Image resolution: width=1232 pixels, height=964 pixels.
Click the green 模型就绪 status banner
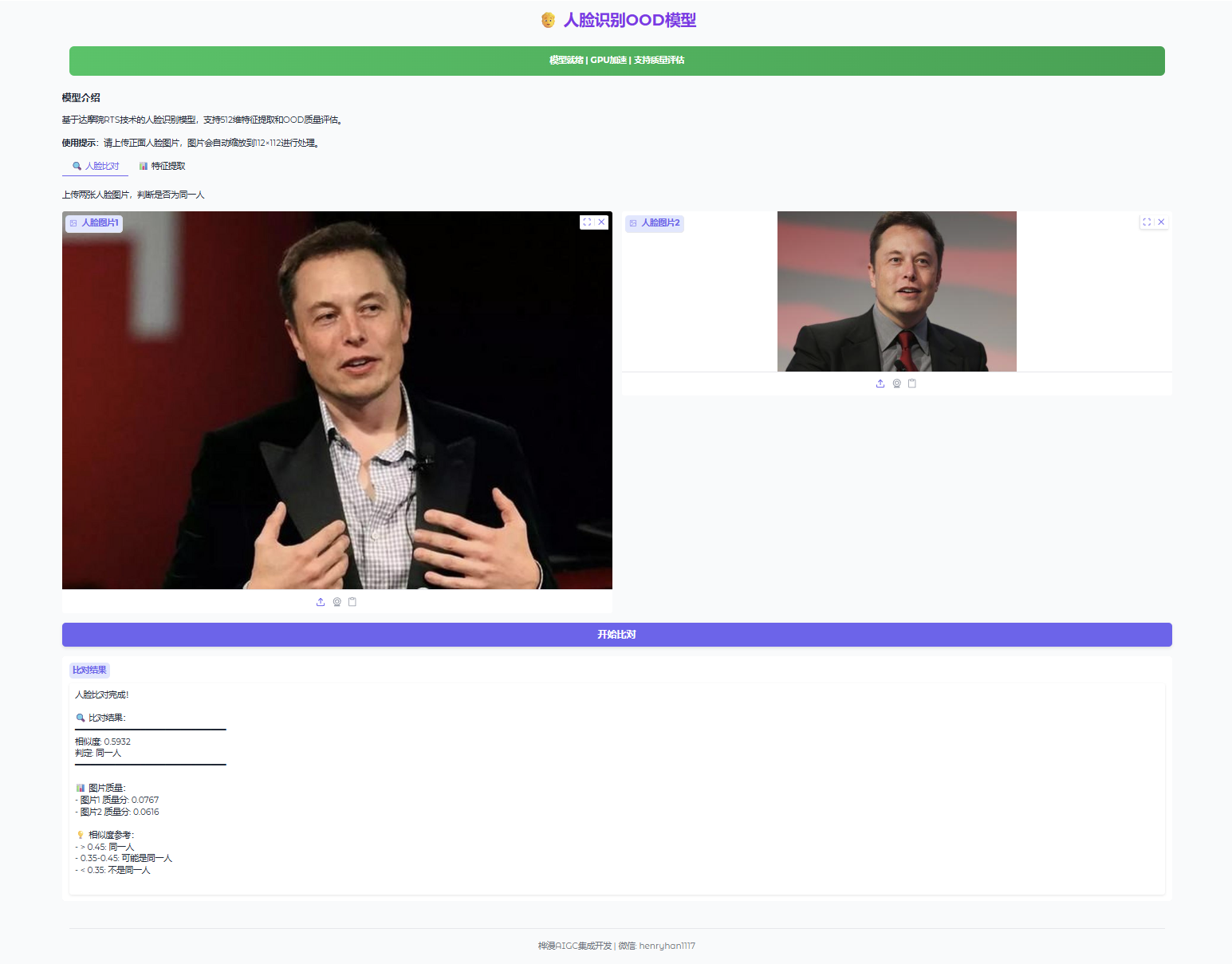pyautogui.click(x=616, y=61)
